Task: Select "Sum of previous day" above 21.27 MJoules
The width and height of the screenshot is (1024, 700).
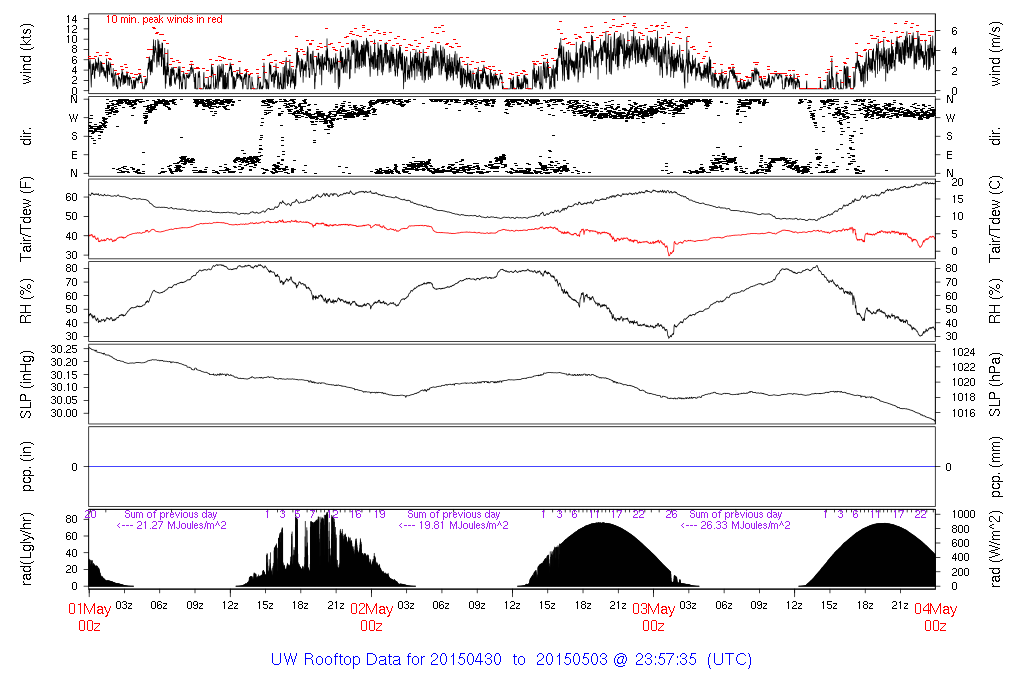Action: [170, 515]
